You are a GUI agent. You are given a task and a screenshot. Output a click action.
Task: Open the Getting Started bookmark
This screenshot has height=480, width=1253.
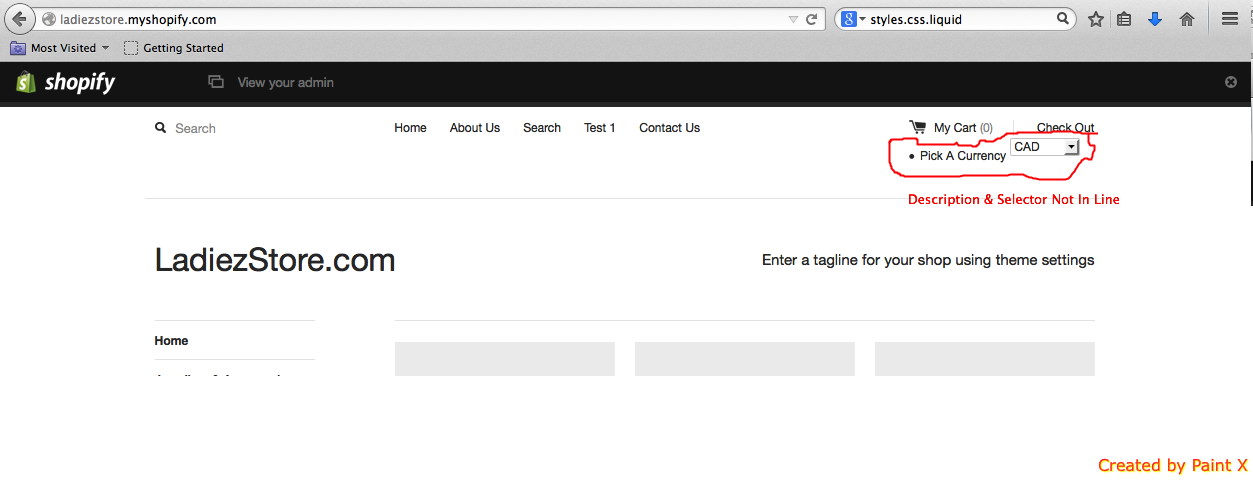[173, 48]
